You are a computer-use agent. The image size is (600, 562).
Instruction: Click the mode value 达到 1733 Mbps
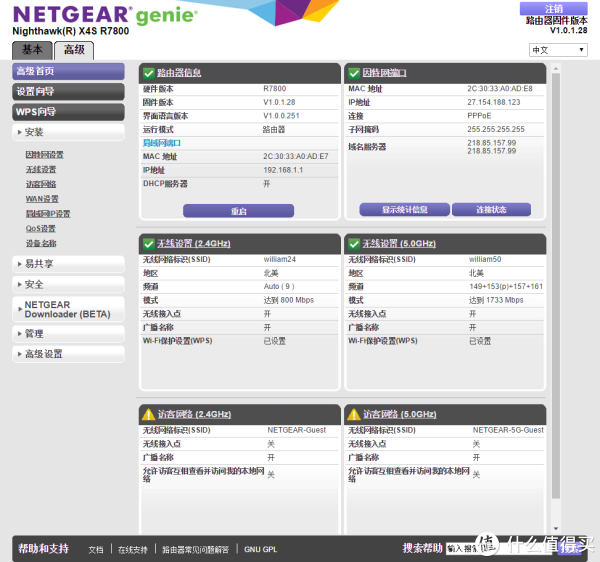point(496,300)
